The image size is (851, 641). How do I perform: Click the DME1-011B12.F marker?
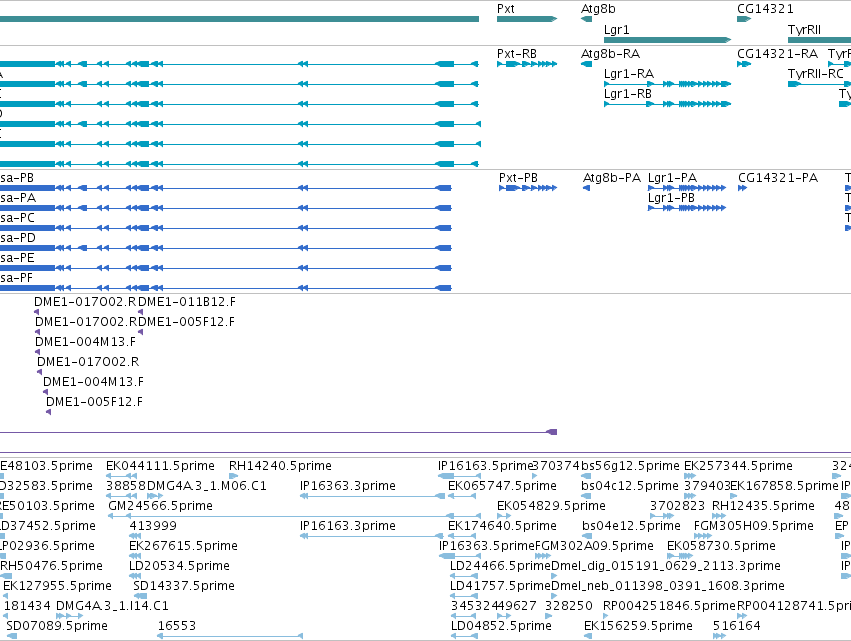141,312
